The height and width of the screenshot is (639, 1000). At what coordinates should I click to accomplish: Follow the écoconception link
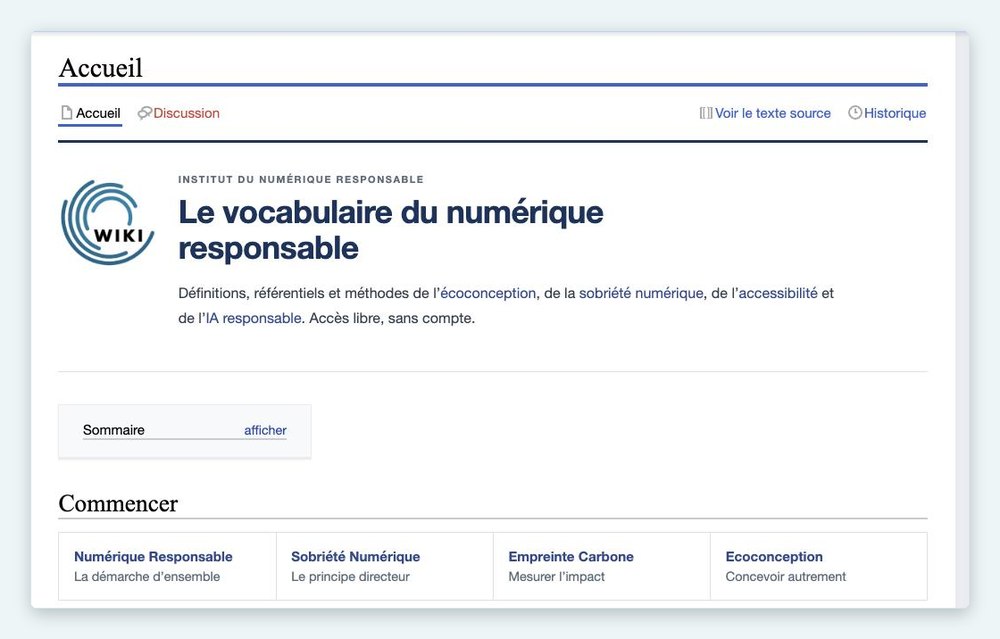click(x=488, y=293)
